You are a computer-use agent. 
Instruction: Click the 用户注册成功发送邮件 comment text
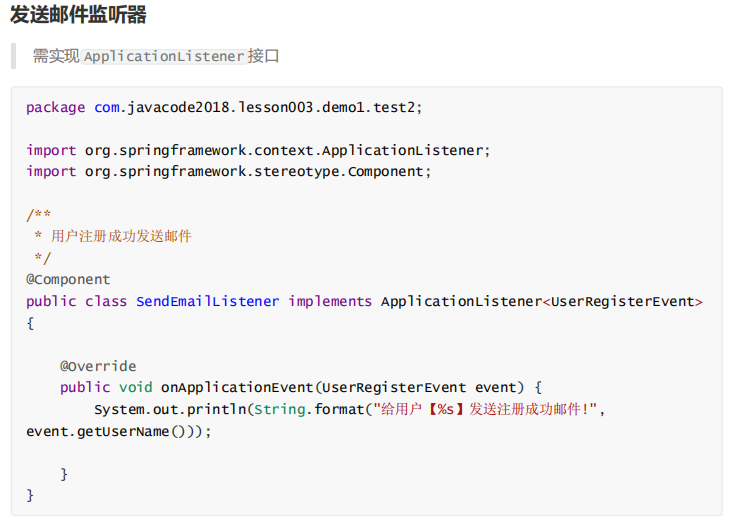tap(121, 236)
